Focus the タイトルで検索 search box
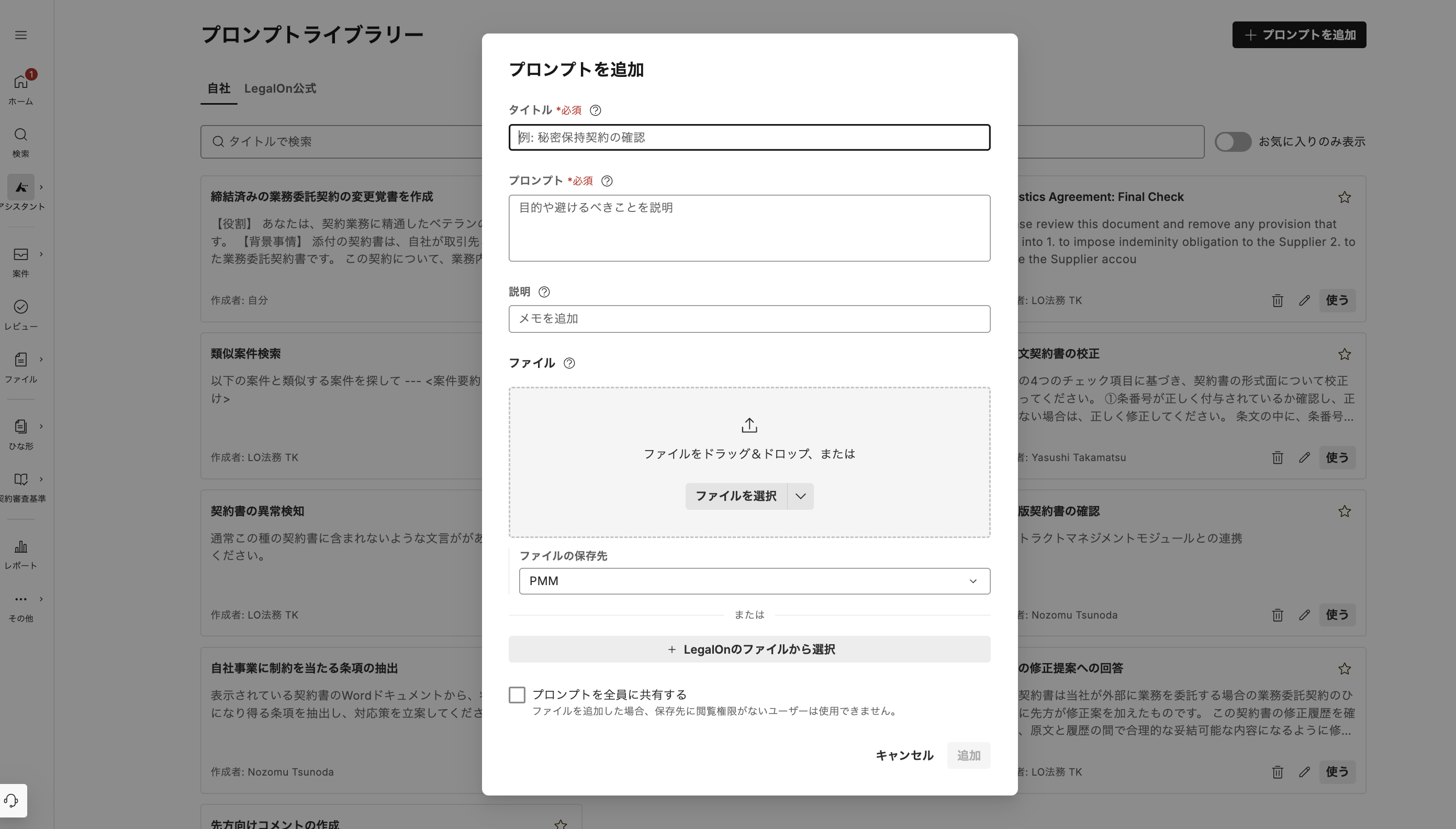 (x=342, y=142)
